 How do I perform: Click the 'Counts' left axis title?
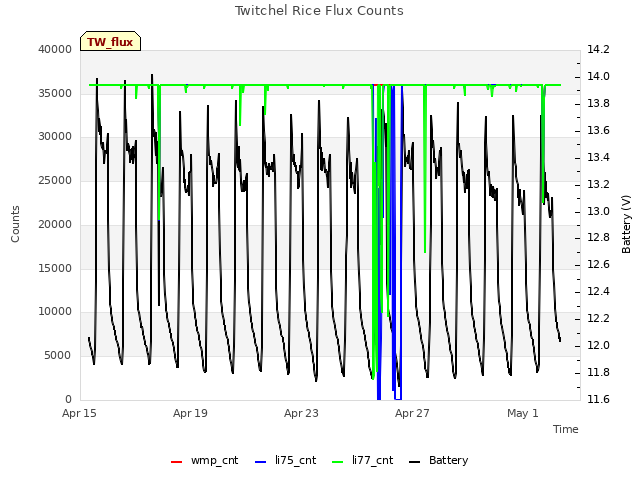[15, 224]
